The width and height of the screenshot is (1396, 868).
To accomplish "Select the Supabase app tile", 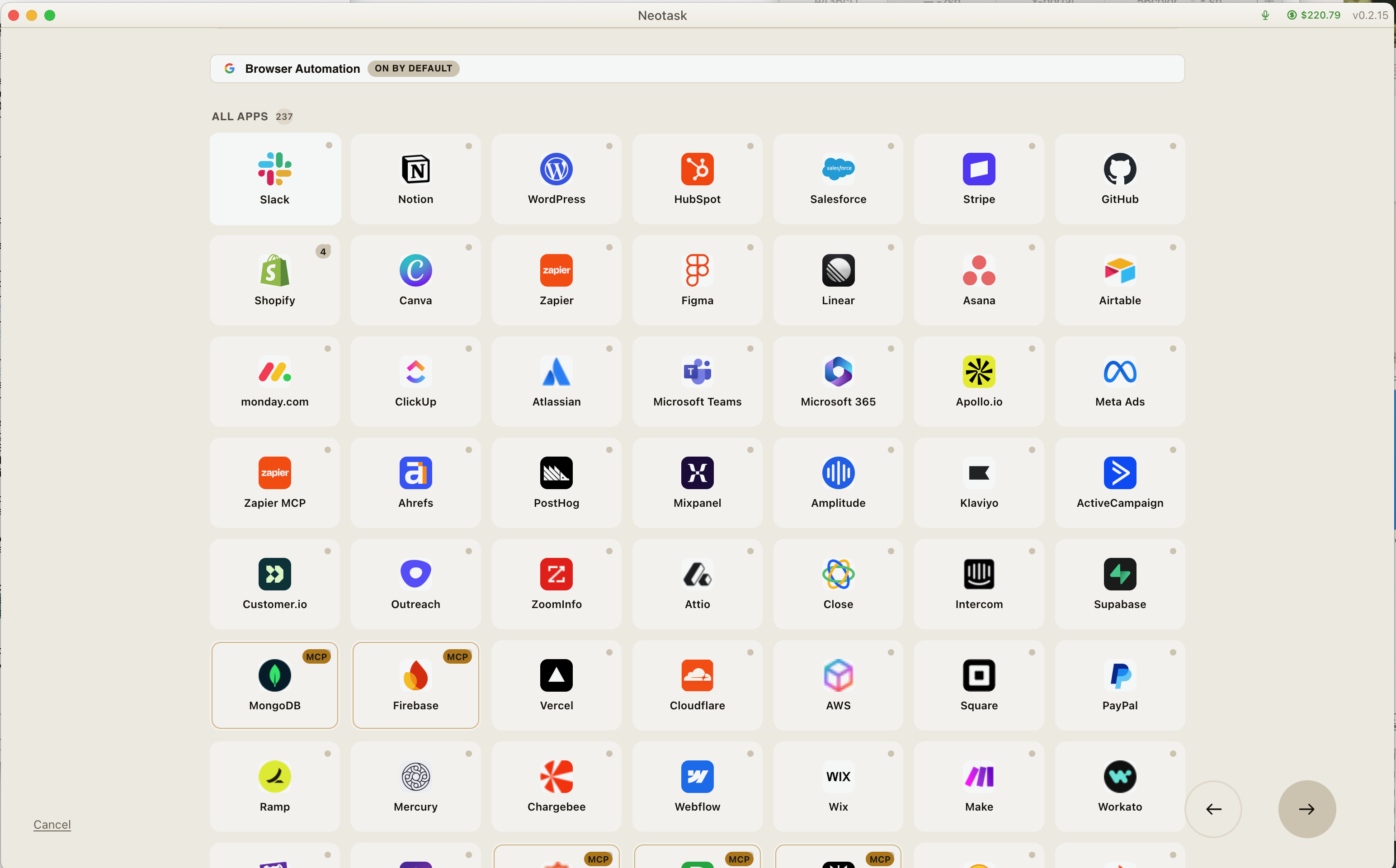I will 1120,584.
